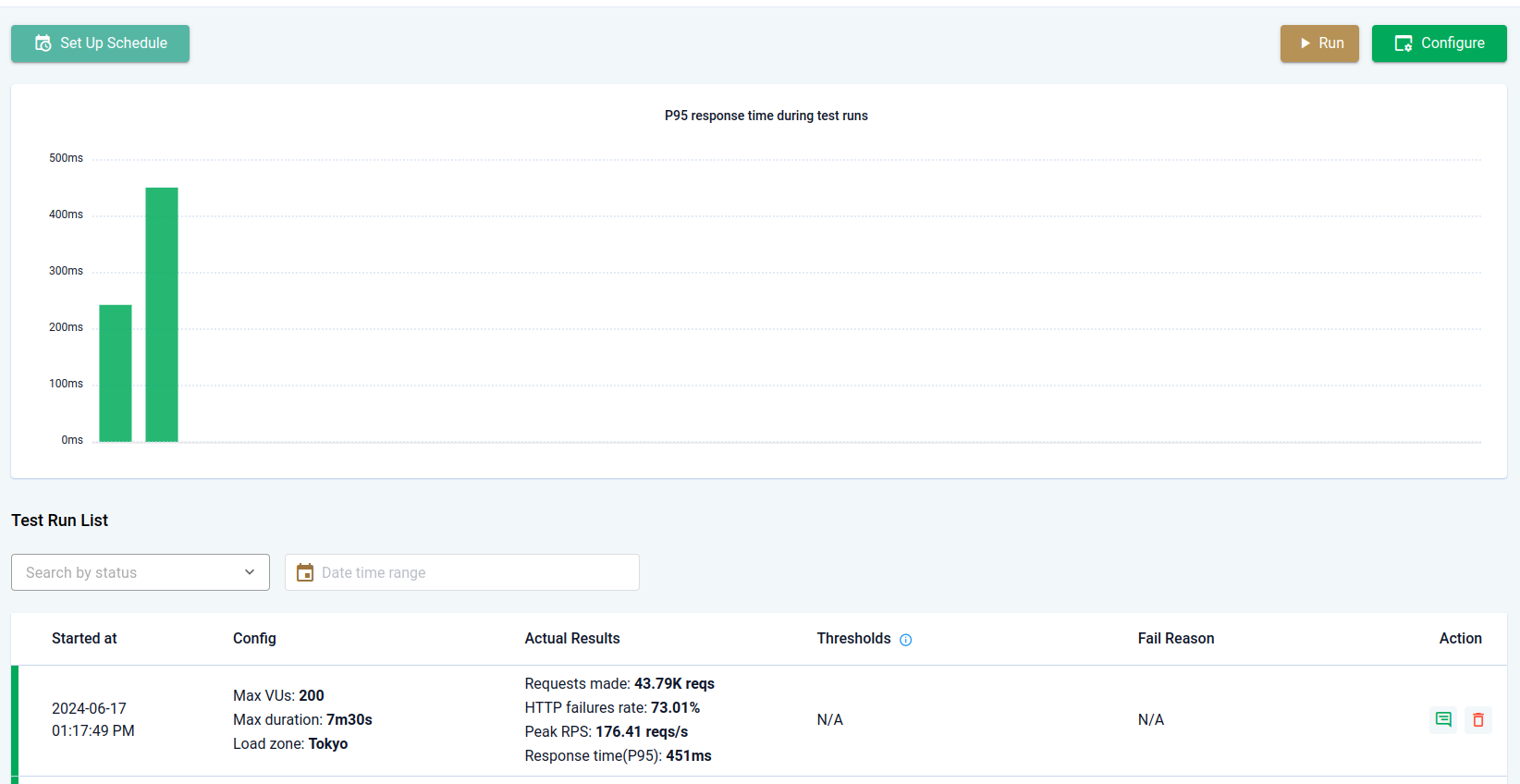Open the comment icon for the test run
The image size is (1520, 784).
(x=1443, y=719)
